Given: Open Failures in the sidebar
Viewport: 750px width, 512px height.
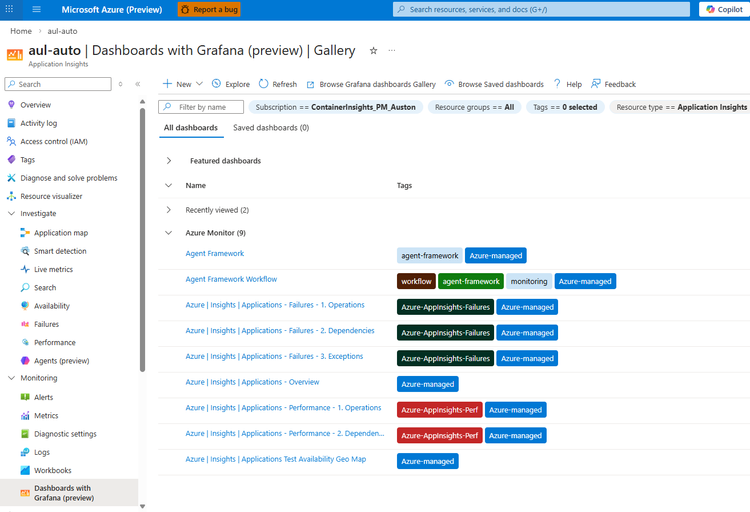Looking at the screenshot, I should pos(46,324).
